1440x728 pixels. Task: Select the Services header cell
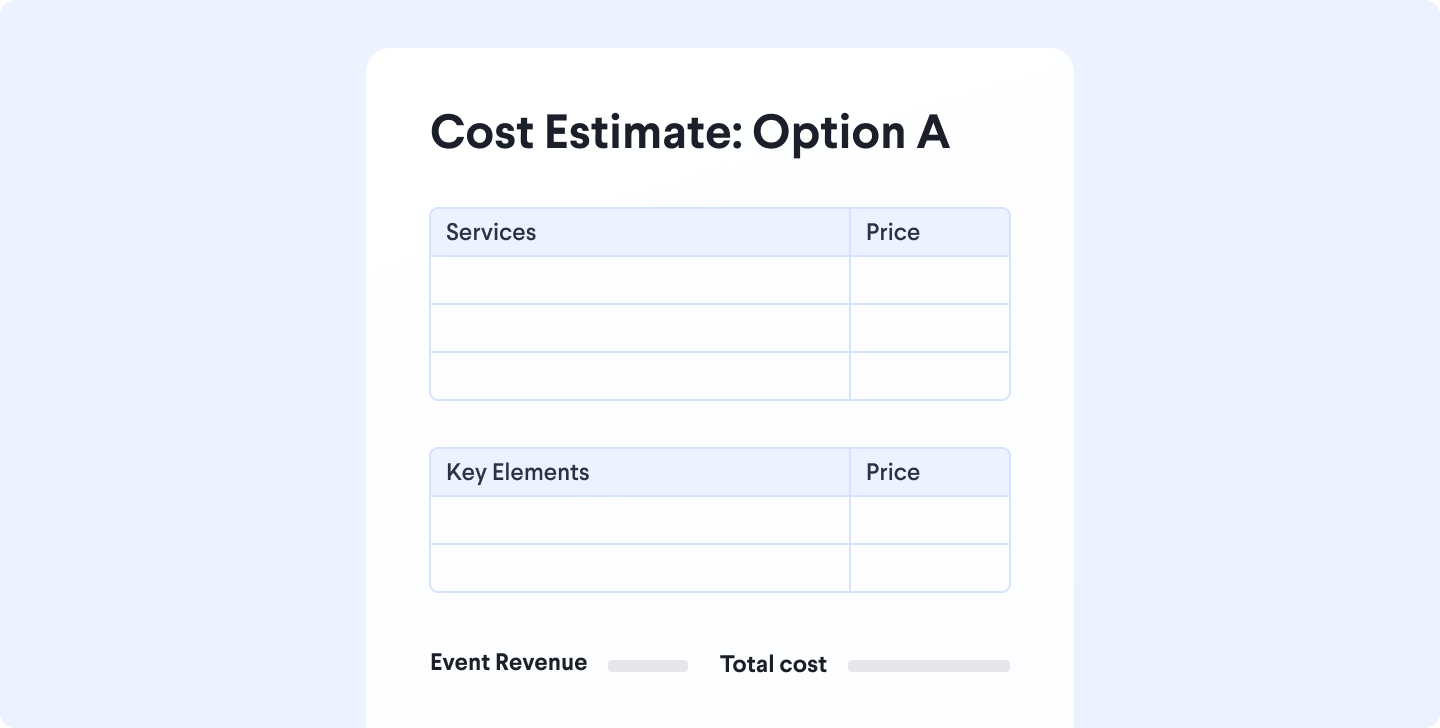640,232
